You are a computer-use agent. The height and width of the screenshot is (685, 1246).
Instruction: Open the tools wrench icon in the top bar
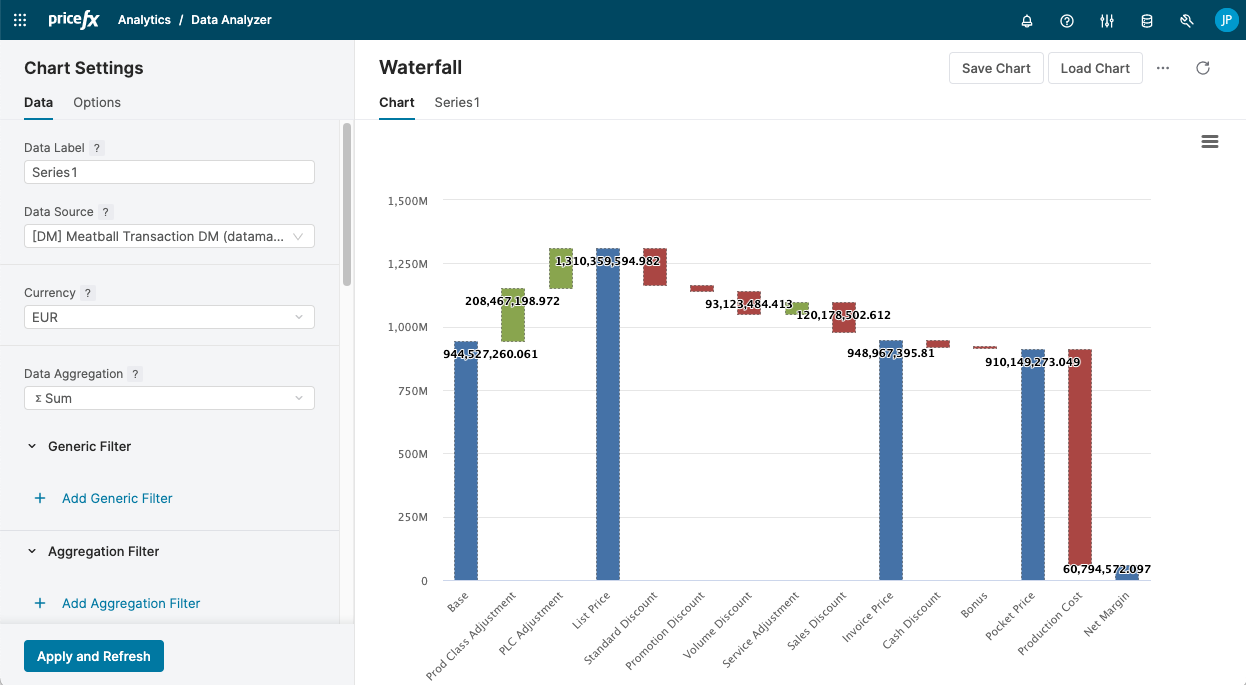1186,20
